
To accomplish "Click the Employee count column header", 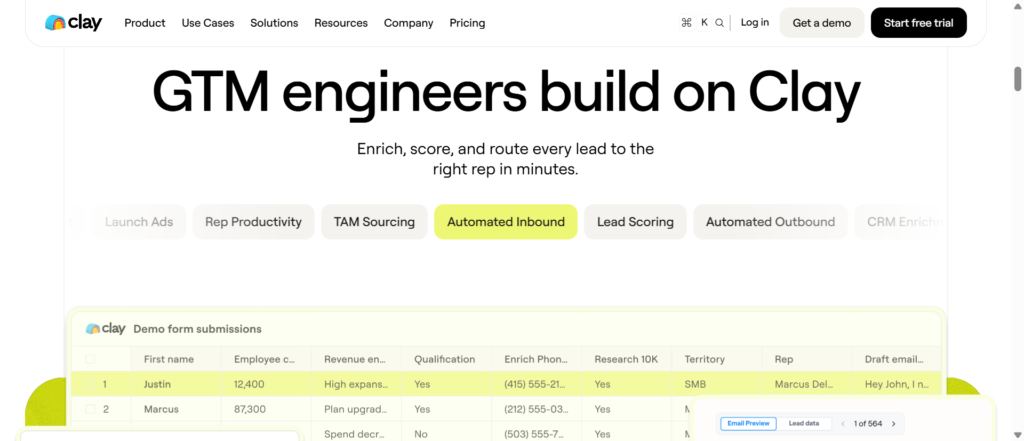I will [264, 359].
